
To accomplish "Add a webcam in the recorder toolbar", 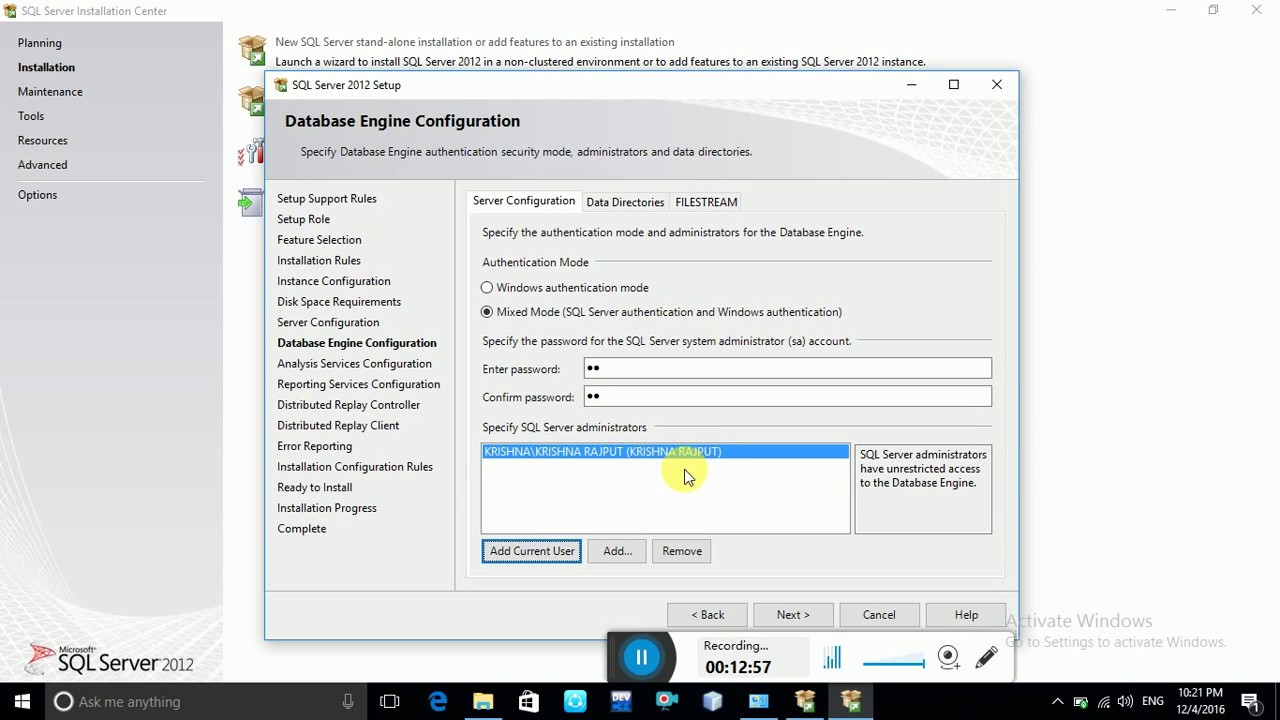I will [x=949, y=657].
